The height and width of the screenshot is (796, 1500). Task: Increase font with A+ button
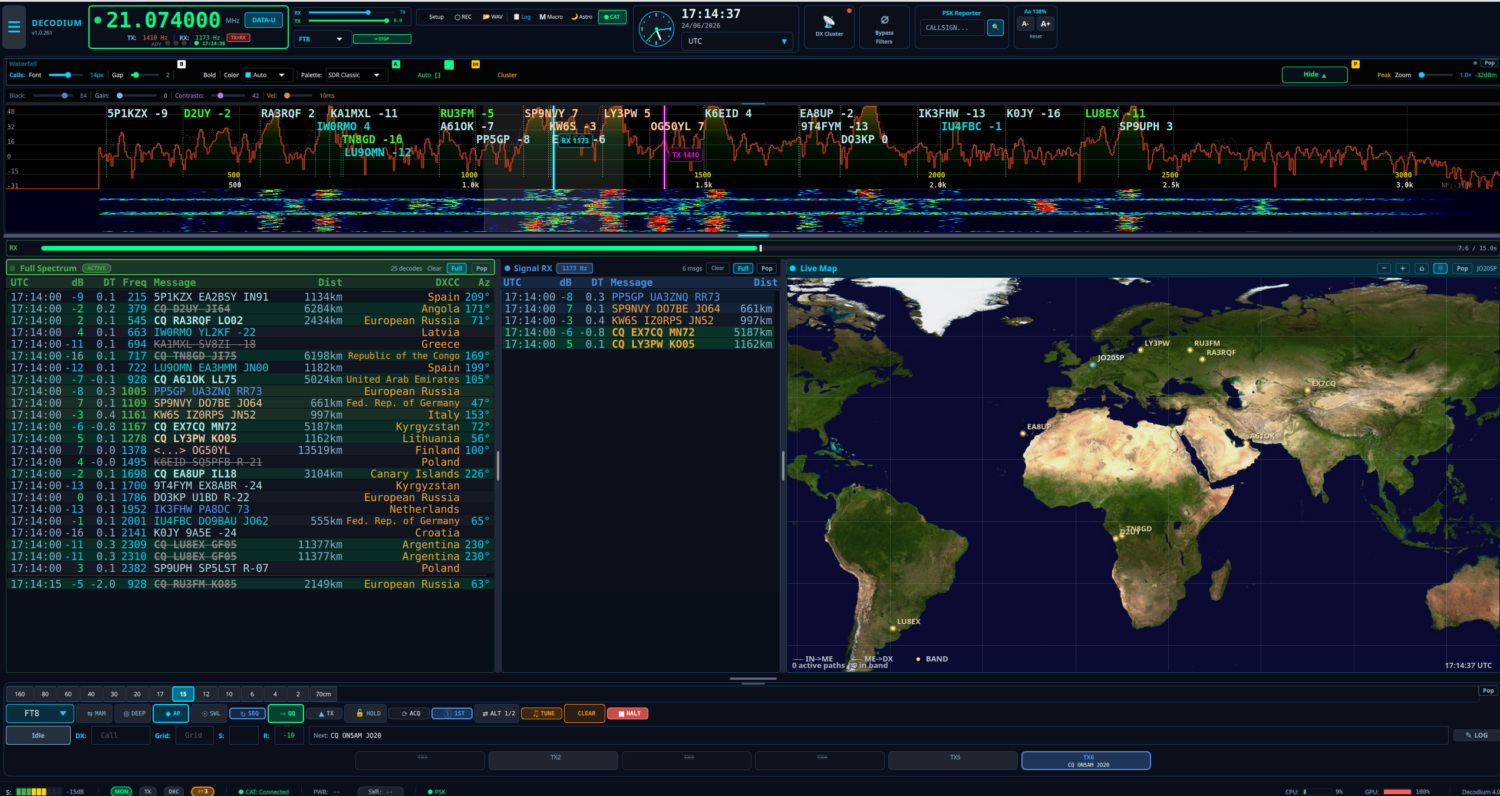(1045, 23)
